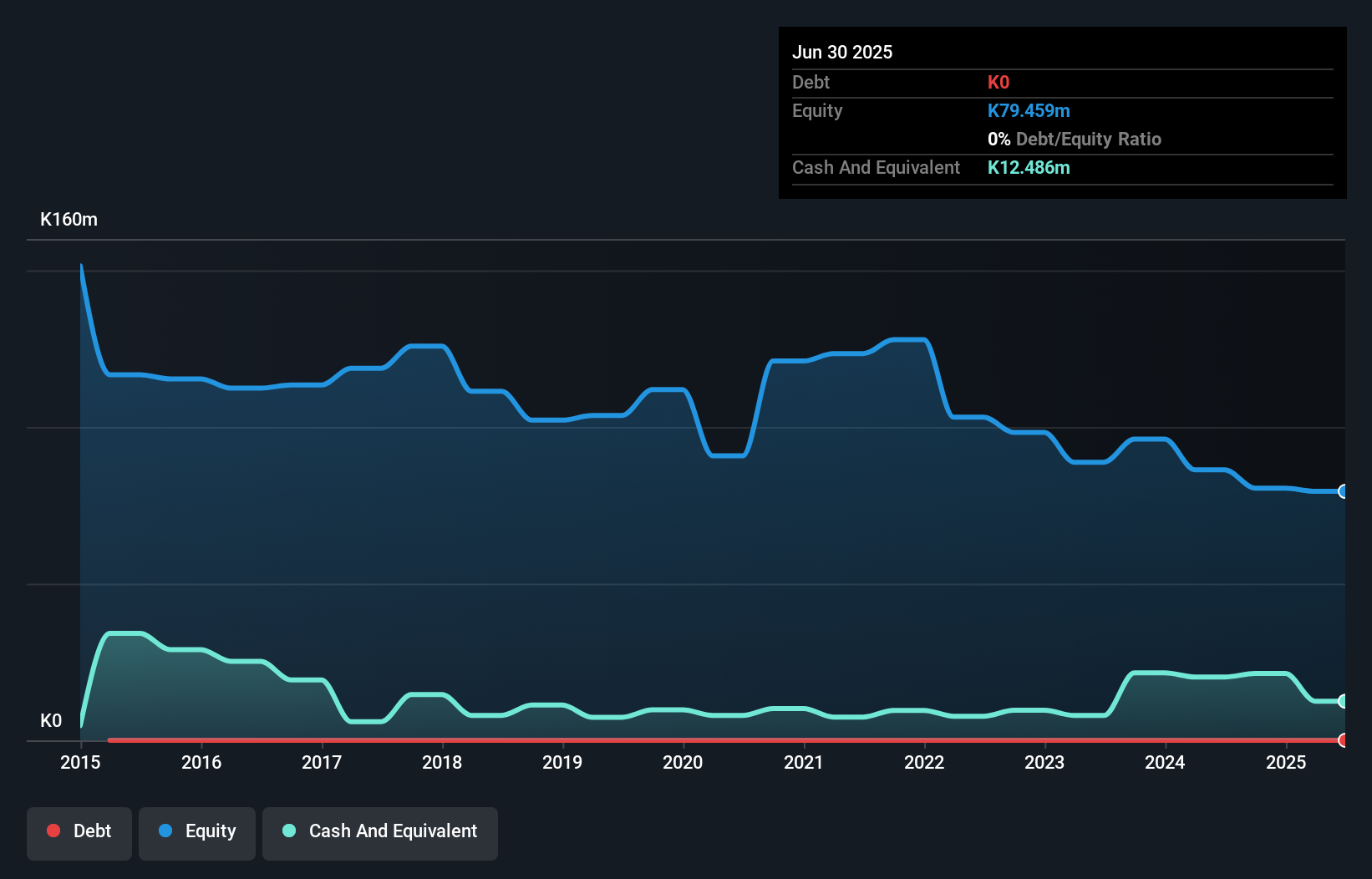Viewport: 1372px width, 879px height.
Task: Click the 2018 year tick label
Action: (442, 762)
